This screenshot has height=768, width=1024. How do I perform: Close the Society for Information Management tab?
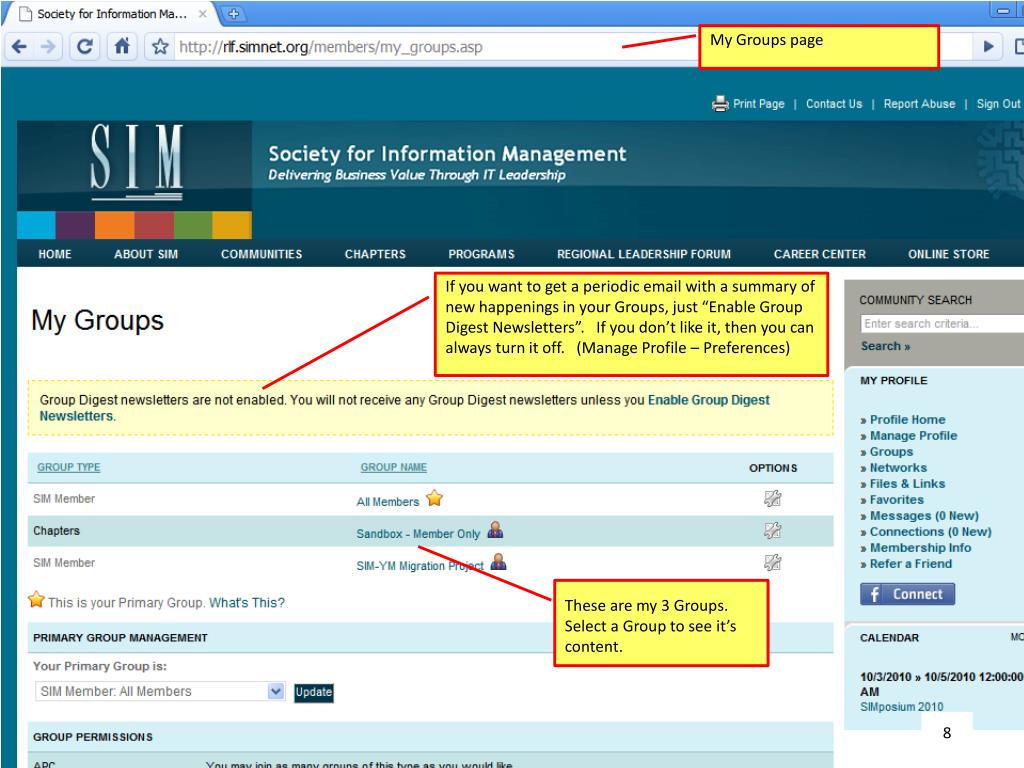(203, 14)
